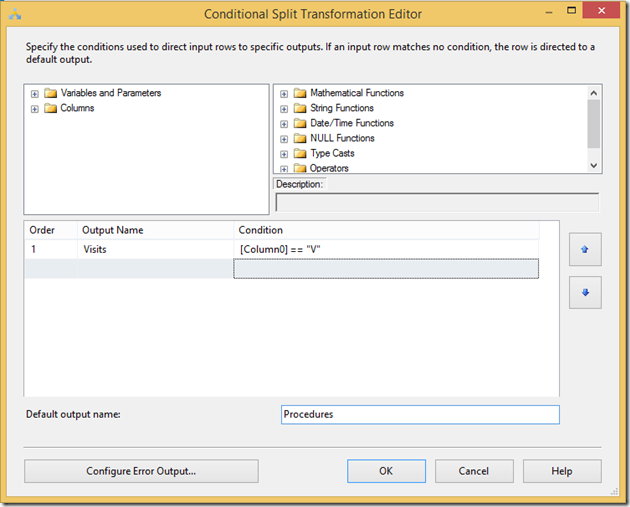Click the Help button
Viewport: 630px width, 507px height.
point(561,471)
